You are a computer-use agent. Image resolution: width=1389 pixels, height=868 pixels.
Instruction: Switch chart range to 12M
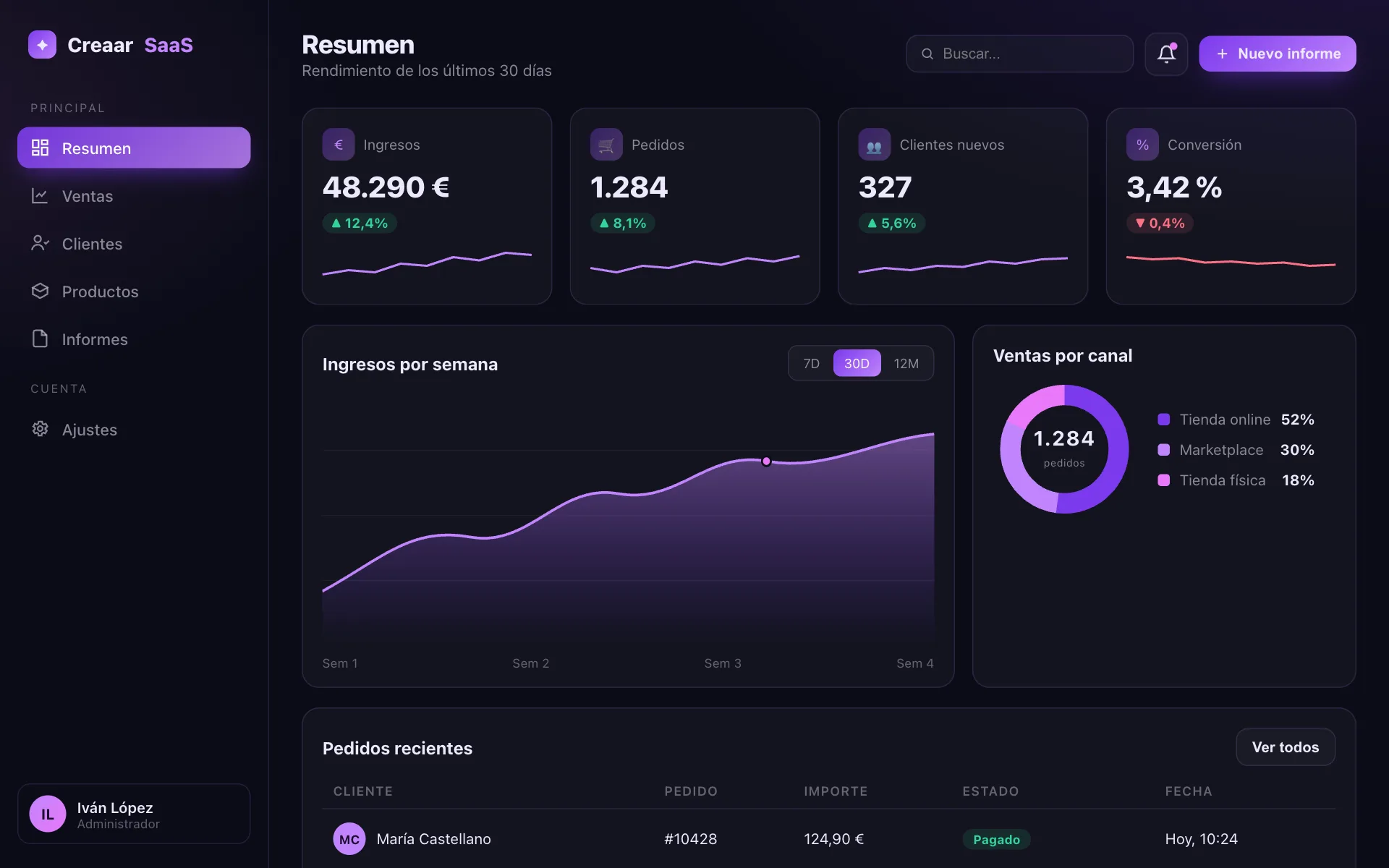click(906, 363)
